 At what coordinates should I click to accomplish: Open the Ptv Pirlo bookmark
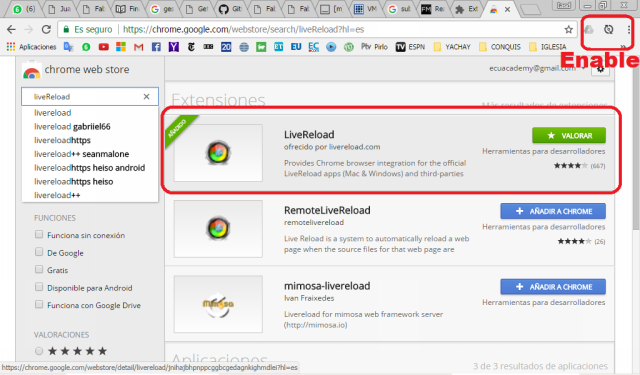374,47
